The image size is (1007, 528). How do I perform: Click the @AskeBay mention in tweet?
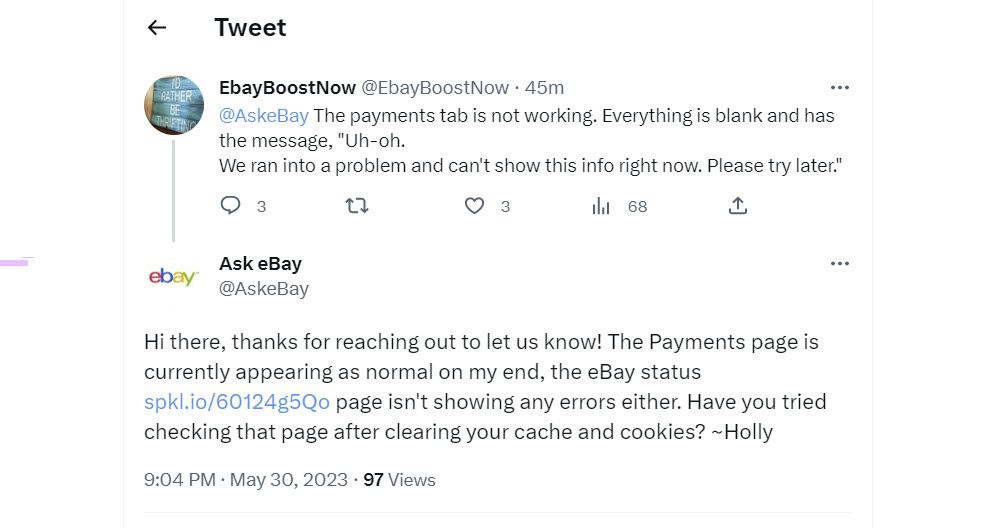point(263,115)
